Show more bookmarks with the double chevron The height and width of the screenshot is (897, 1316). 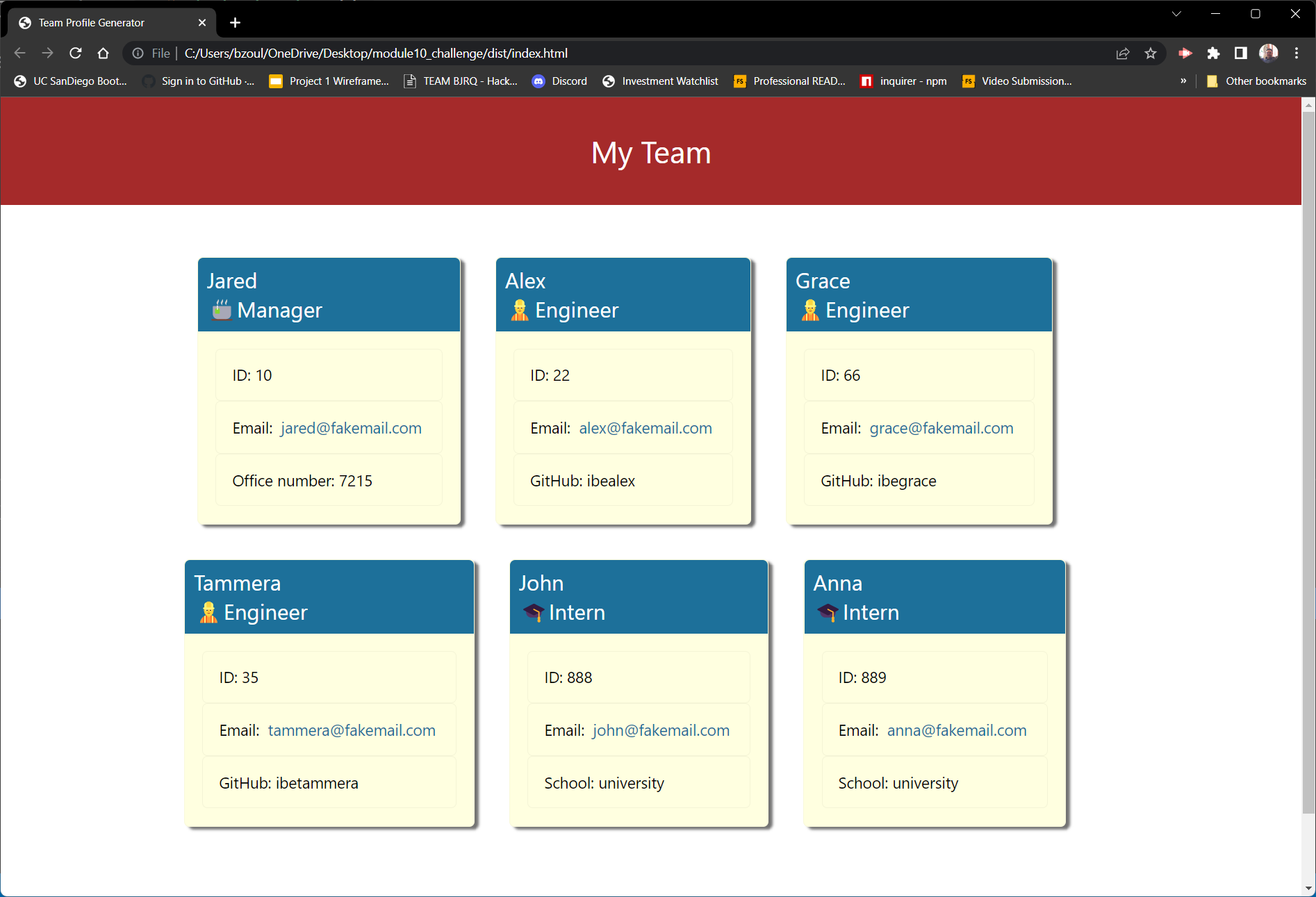point(1183,81)
